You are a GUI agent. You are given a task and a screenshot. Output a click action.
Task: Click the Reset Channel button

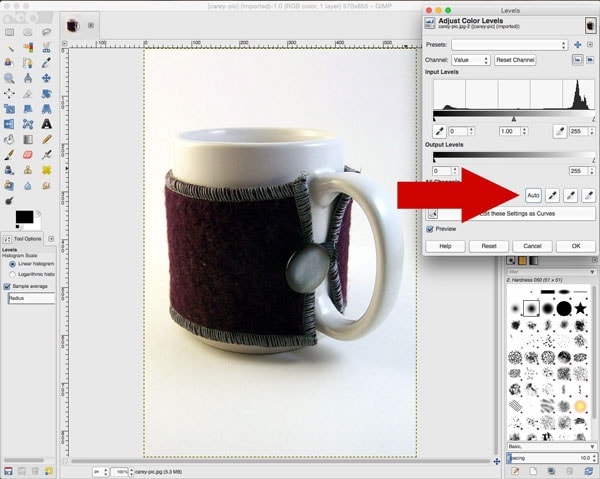(515, 60)
